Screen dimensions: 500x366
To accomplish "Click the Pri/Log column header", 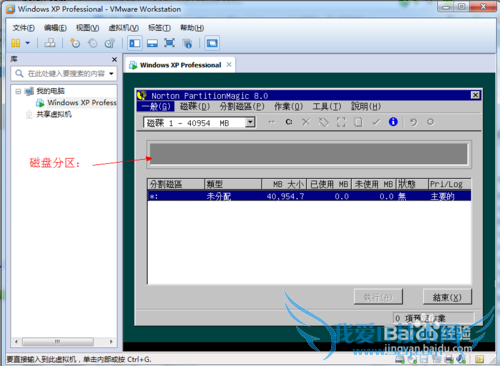I will [449, 184].
